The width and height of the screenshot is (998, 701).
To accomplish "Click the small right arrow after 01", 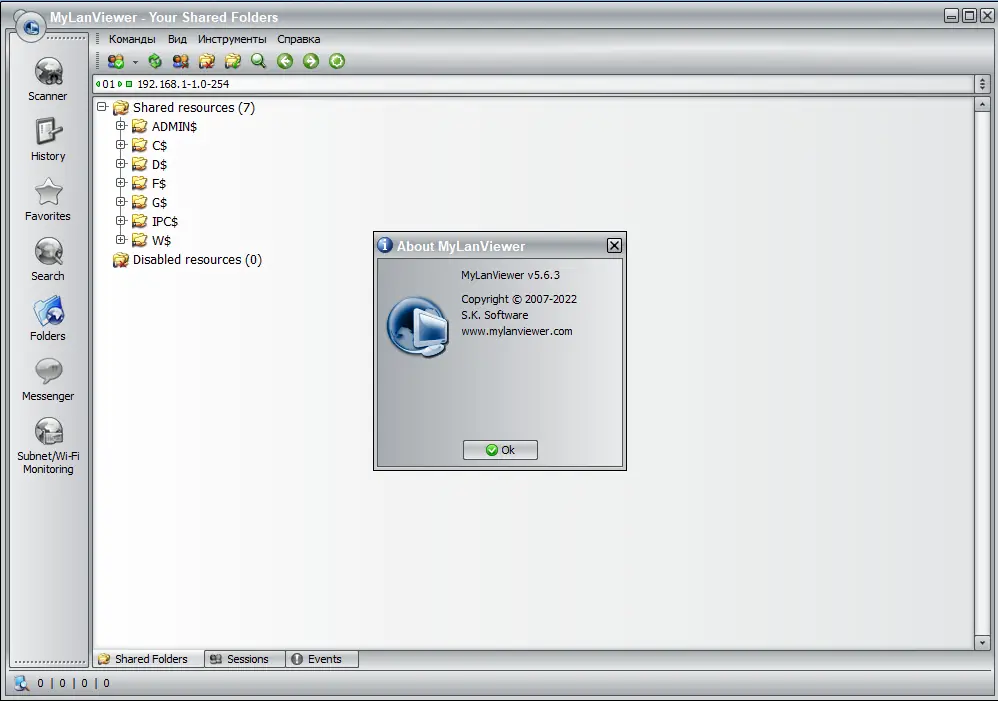I will tap(120, 84).
